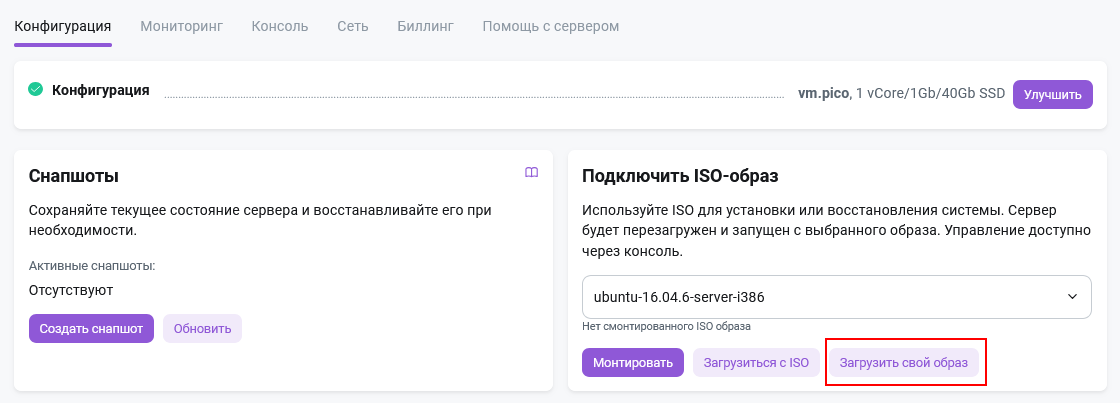1120x403 pixels.
Task: Click the Создать снапшот button
Action: (91, 328)
